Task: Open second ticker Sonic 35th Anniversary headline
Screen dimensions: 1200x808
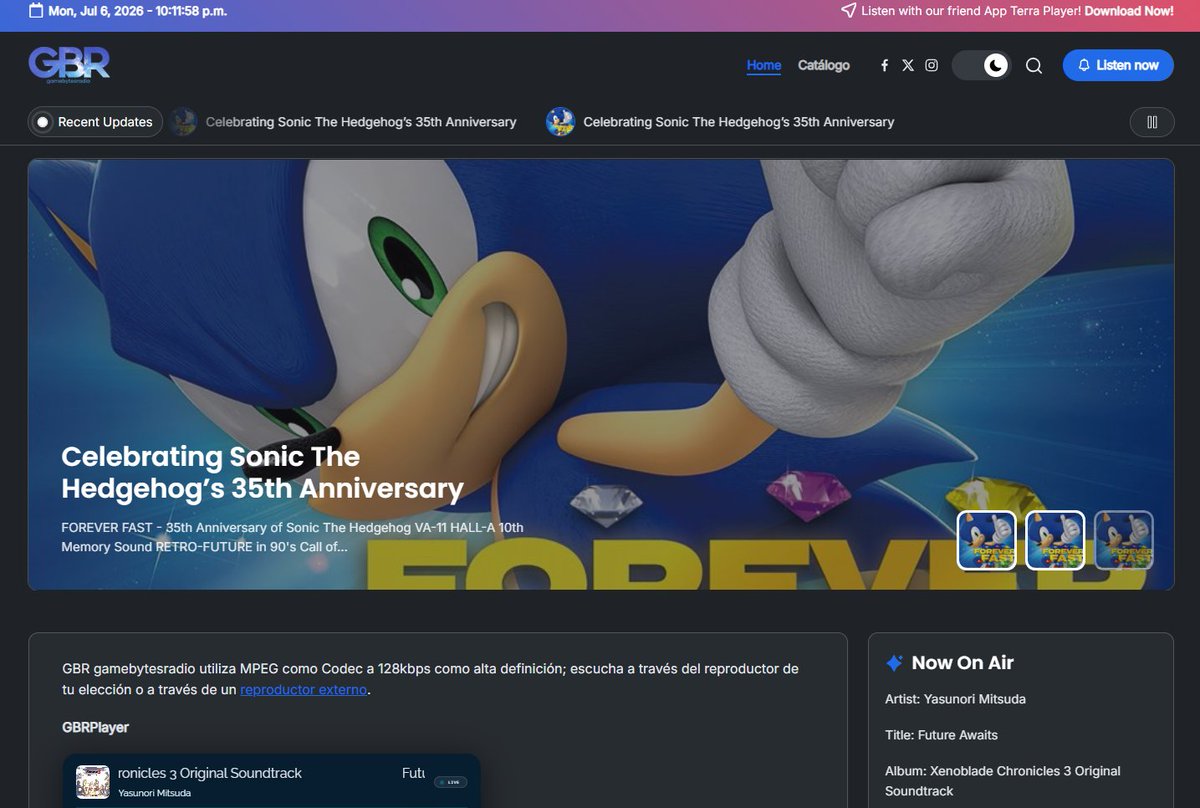Action: 739,122
